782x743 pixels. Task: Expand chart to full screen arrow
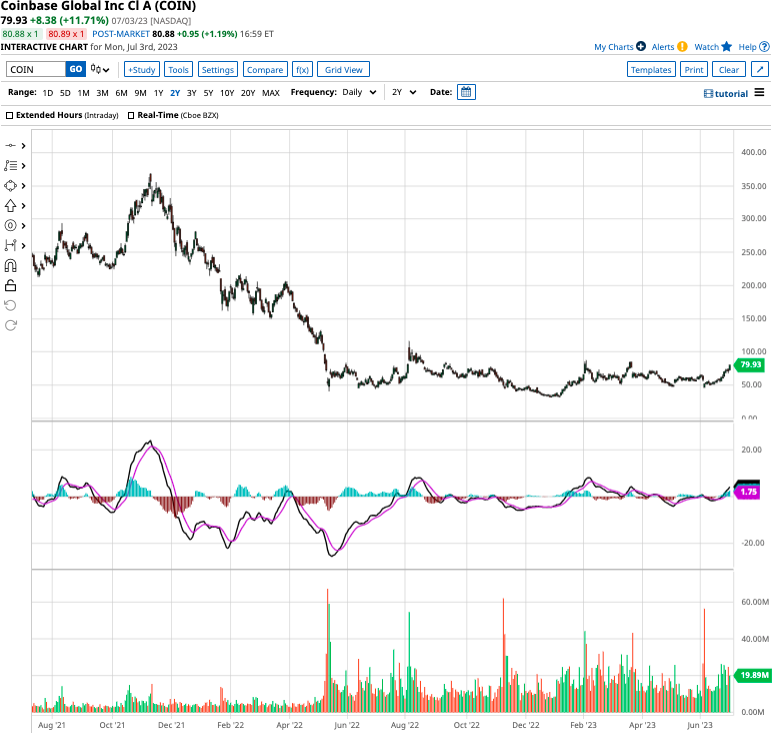[760, 69]
